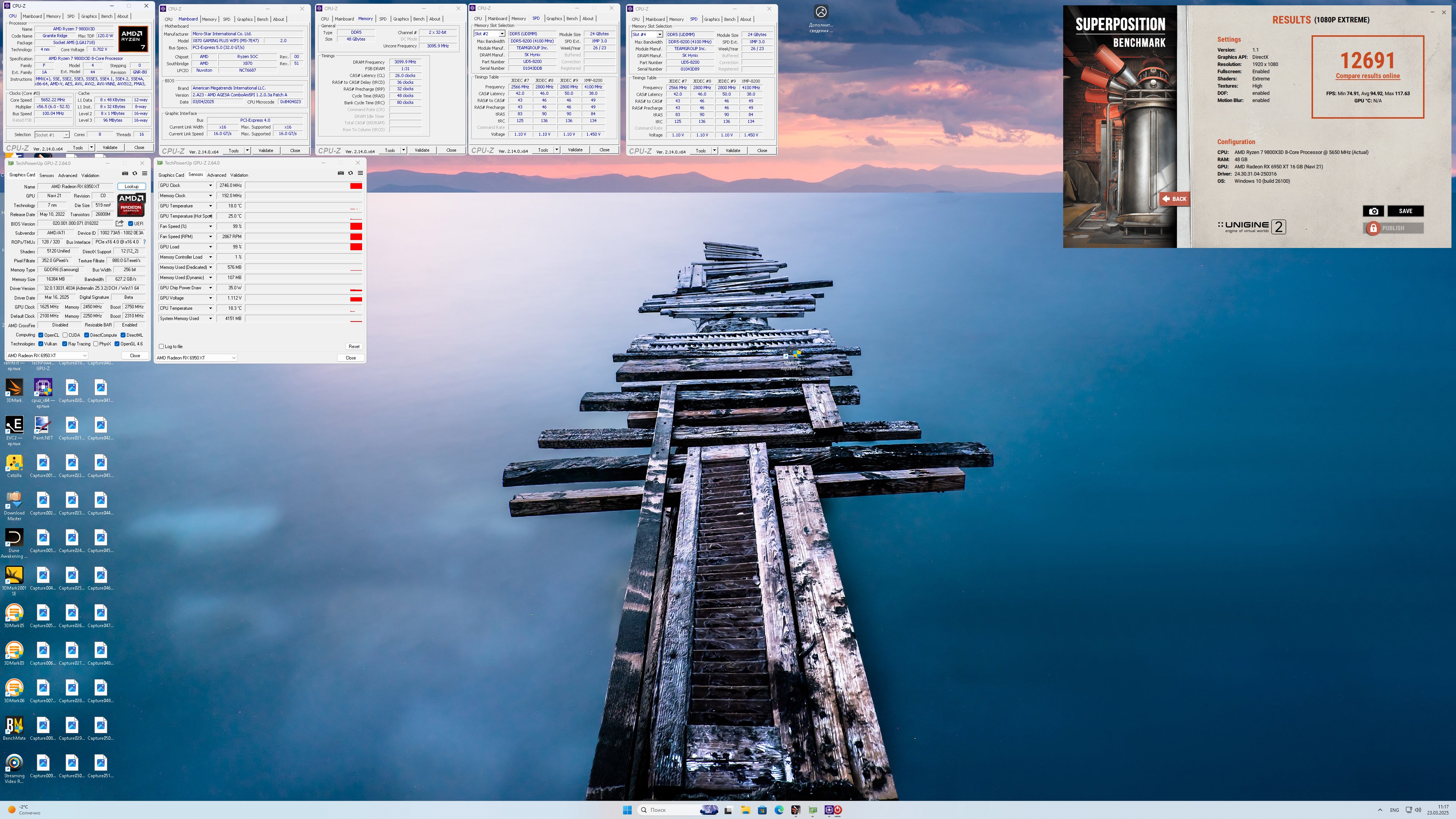Open the 3DMark03 desktop icon

coord(14,653)
